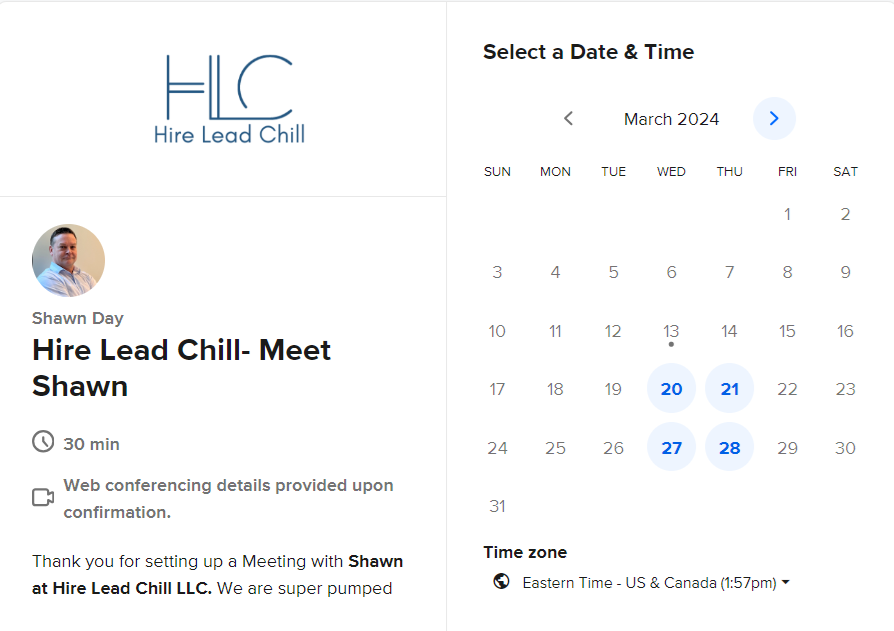The width and height of the screenshot is (894, 631).
Task: Go to the next month arrow
Action: (774, 119)
